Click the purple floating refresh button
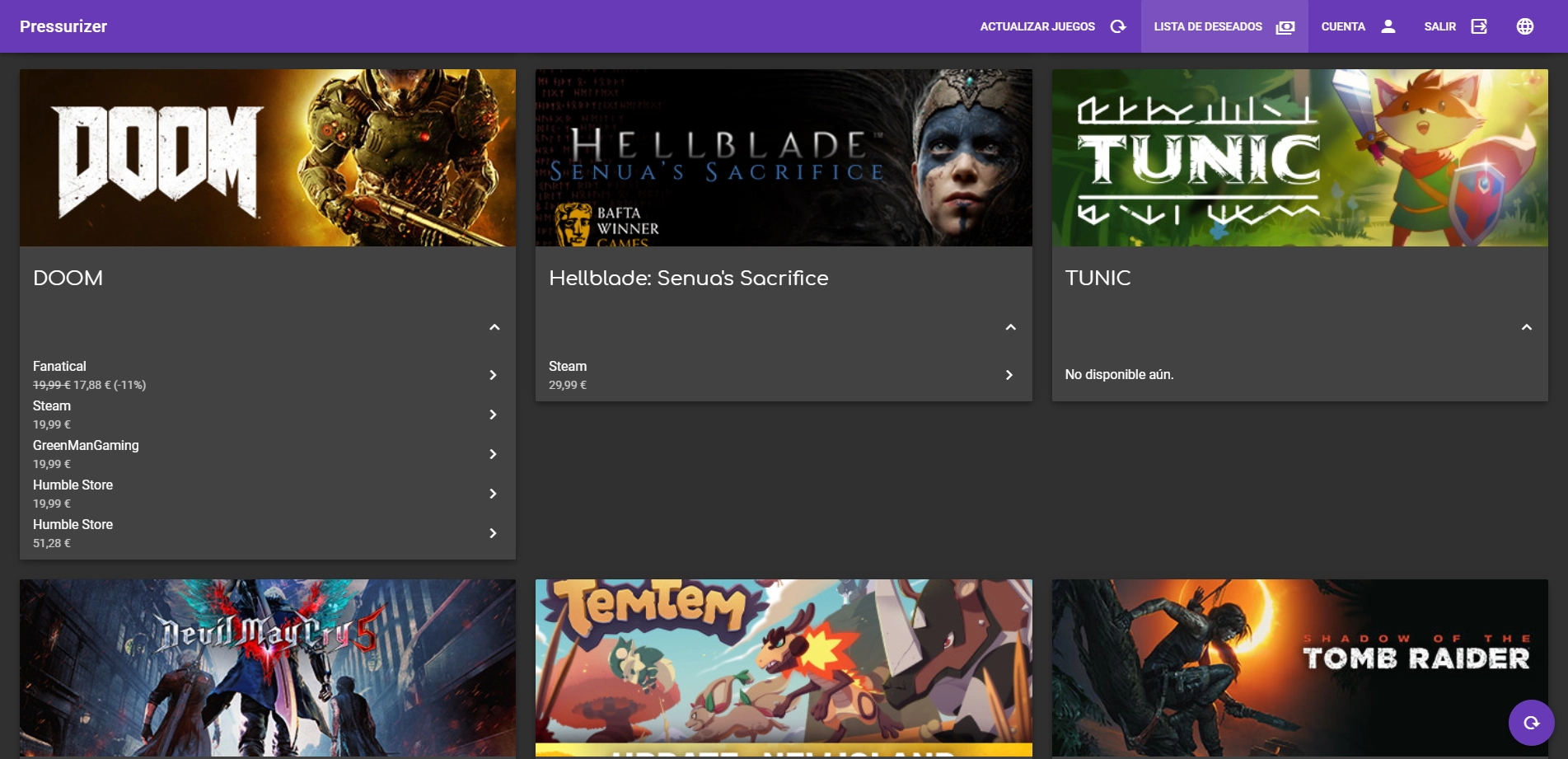This screenshot has height=759, width=1568. [x=1531, y=723]
